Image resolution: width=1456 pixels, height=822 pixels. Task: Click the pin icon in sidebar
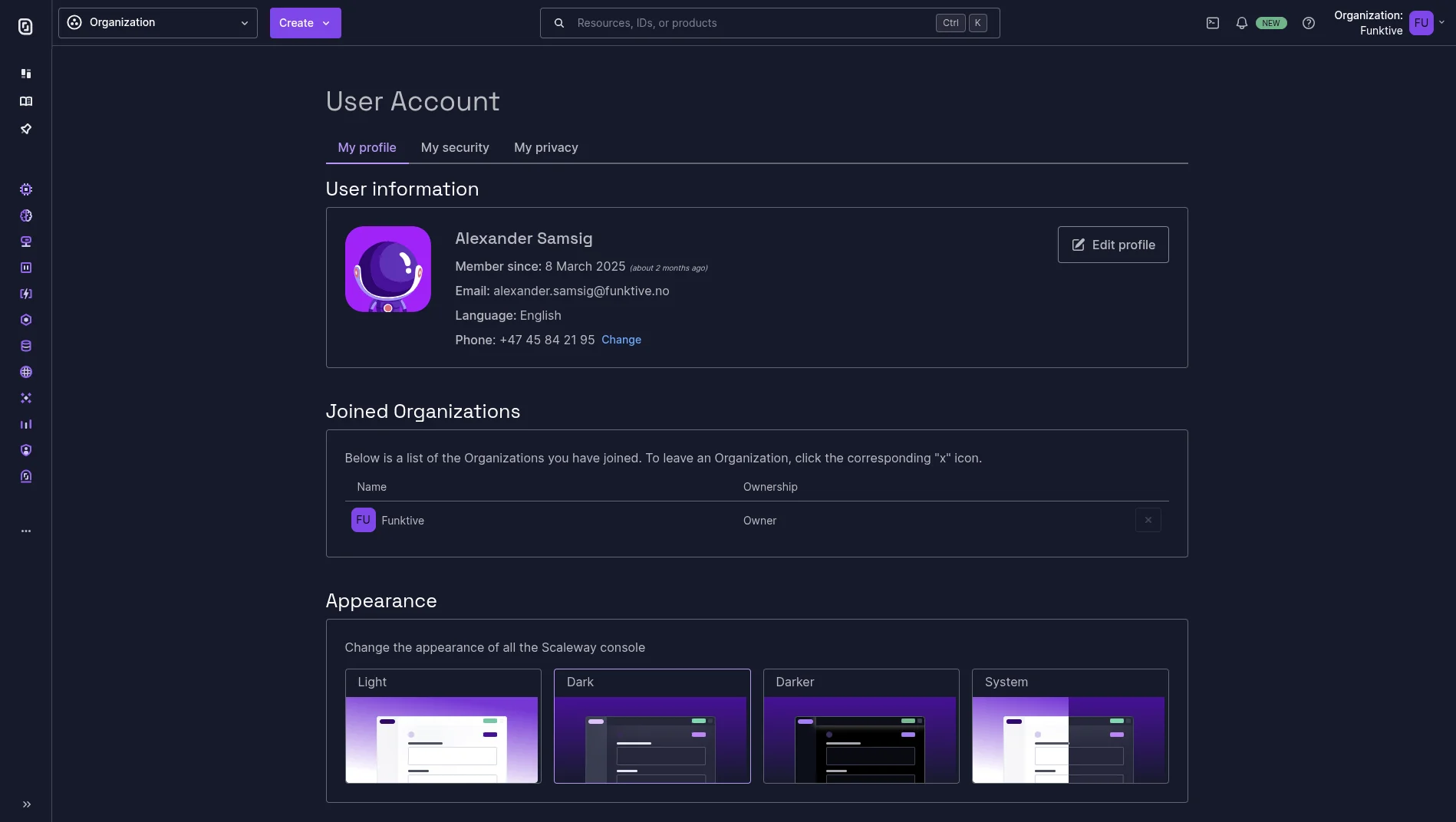click(x=26, y=129)
